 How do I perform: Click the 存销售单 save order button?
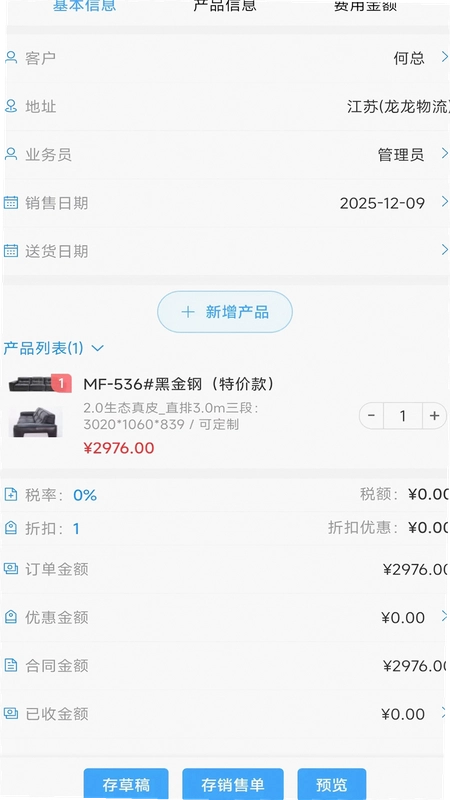click(x=233, y=784)
